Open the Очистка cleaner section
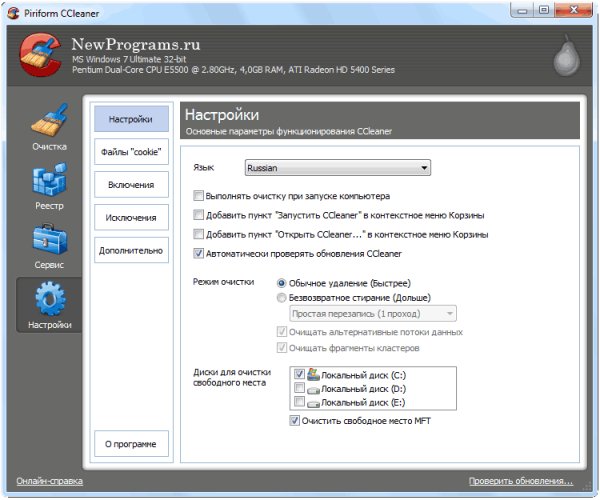Viewport: 600px width, 500px height. coord(49,127)
